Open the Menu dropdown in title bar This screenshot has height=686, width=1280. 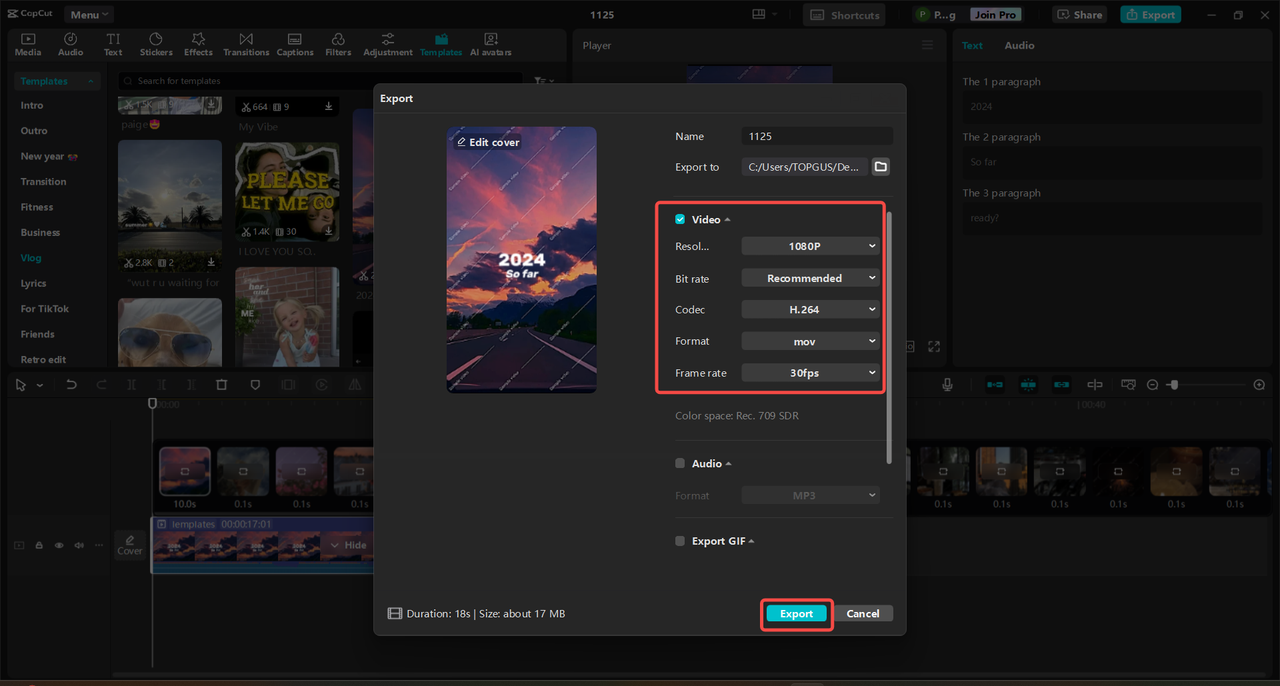[89, 15]
